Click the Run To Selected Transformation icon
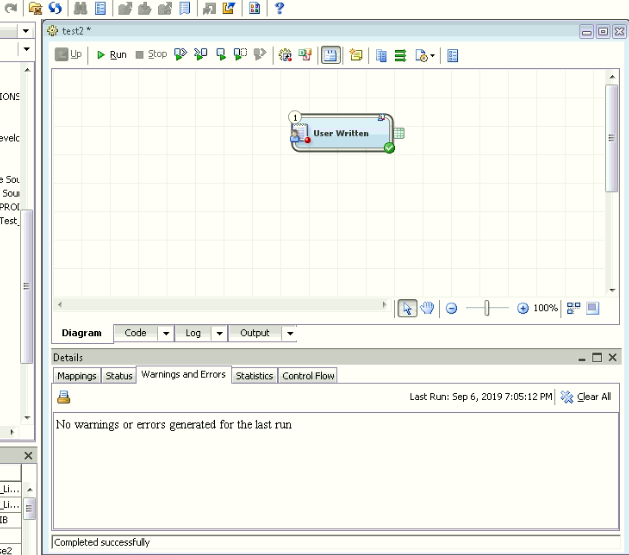The height and width of the screenshot is (555, 629). click(x=201, y=54)
